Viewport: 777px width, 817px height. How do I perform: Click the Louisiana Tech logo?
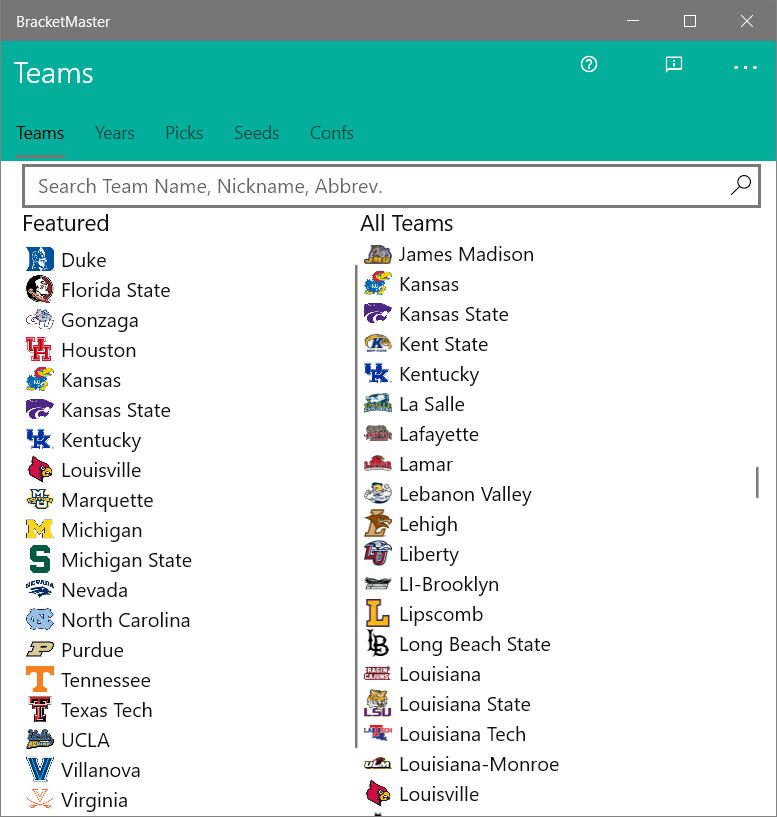coord(378,733)
